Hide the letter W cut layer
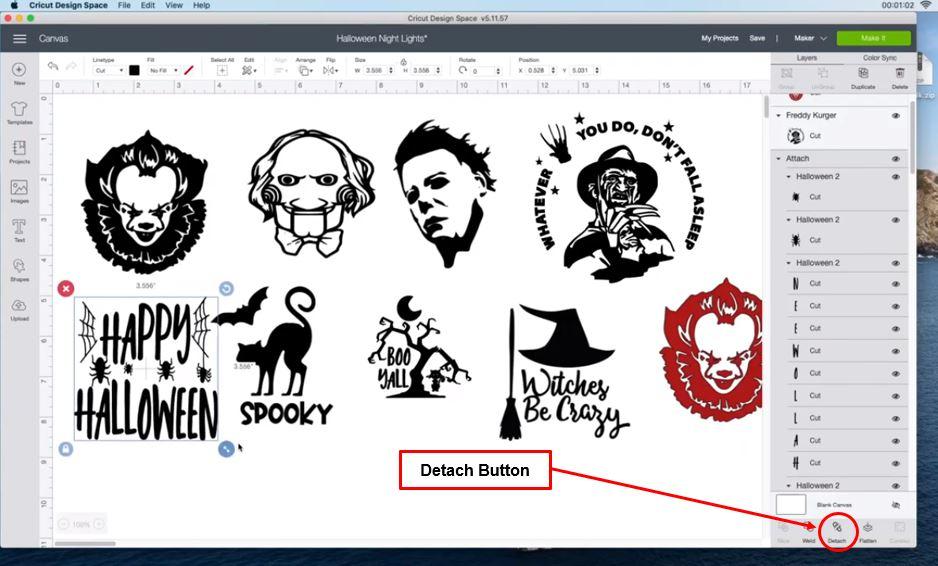Screen dimensions: 938x566 896,351
